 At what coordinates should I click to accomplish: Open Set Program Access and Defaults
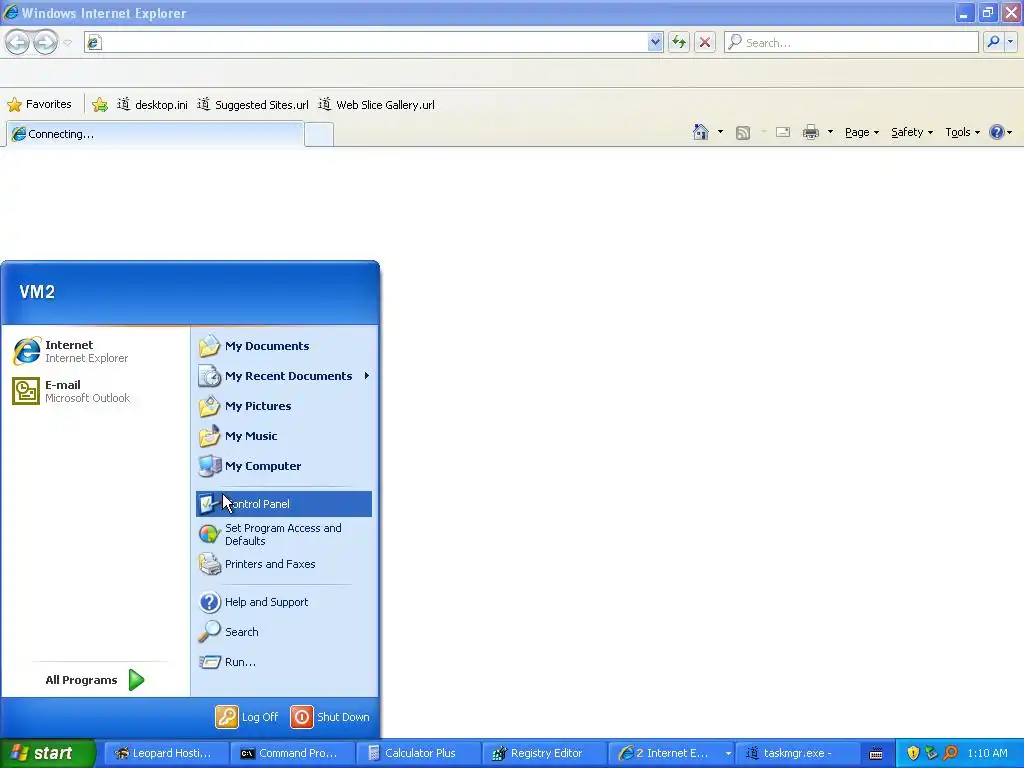283,534
